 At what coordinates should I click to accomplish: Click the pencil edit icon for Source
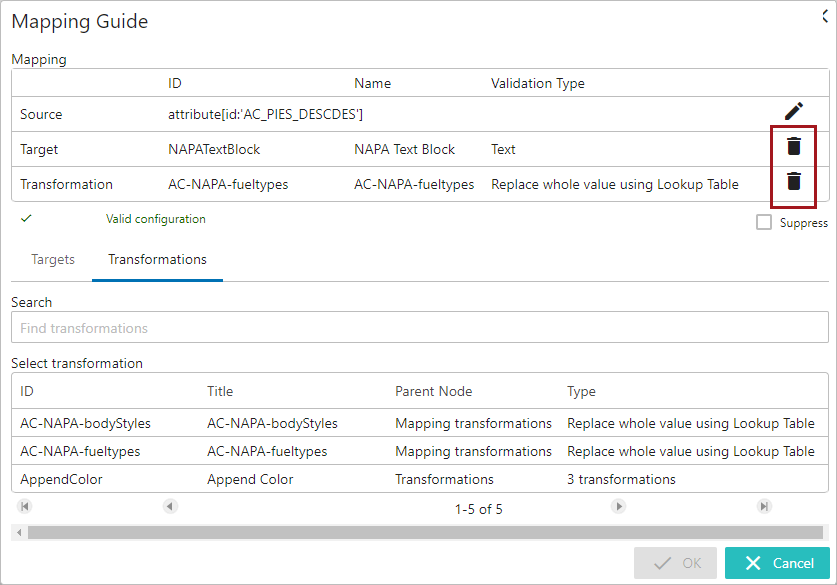coord(793,112)
